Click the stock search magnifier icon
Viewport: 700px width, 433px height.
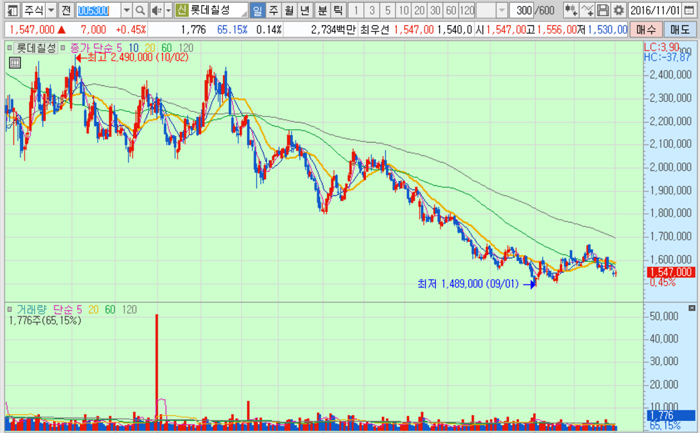click(x=141, y=10)
